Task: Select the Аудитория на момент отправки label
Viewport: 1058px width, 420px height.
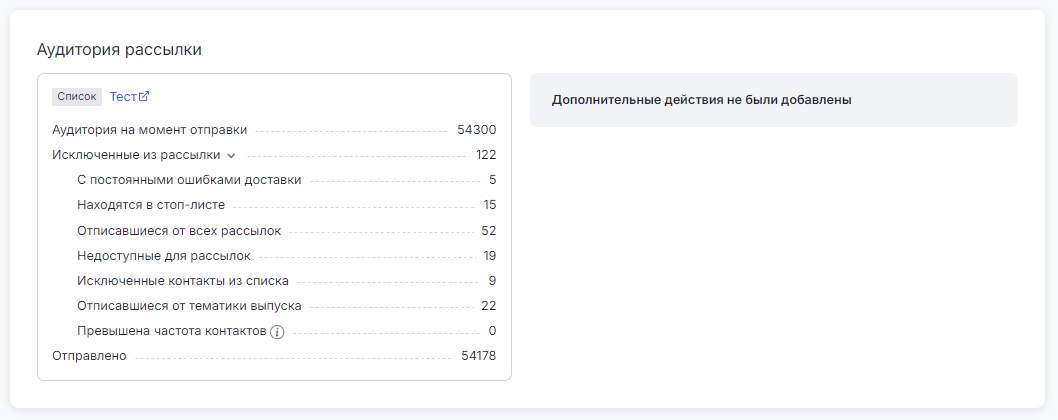Action: (149, 130)
